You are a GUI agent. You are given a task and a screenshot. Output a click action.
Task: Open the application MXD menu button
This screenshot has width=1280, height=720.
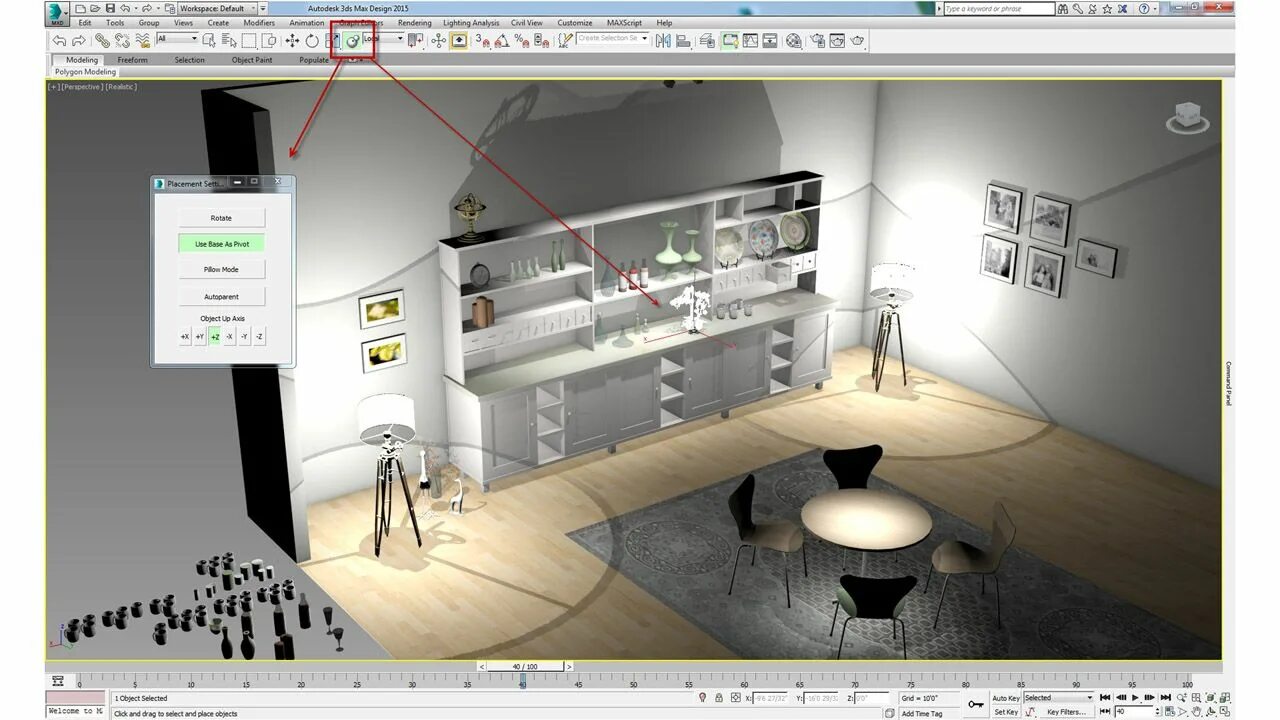[57, 13]
